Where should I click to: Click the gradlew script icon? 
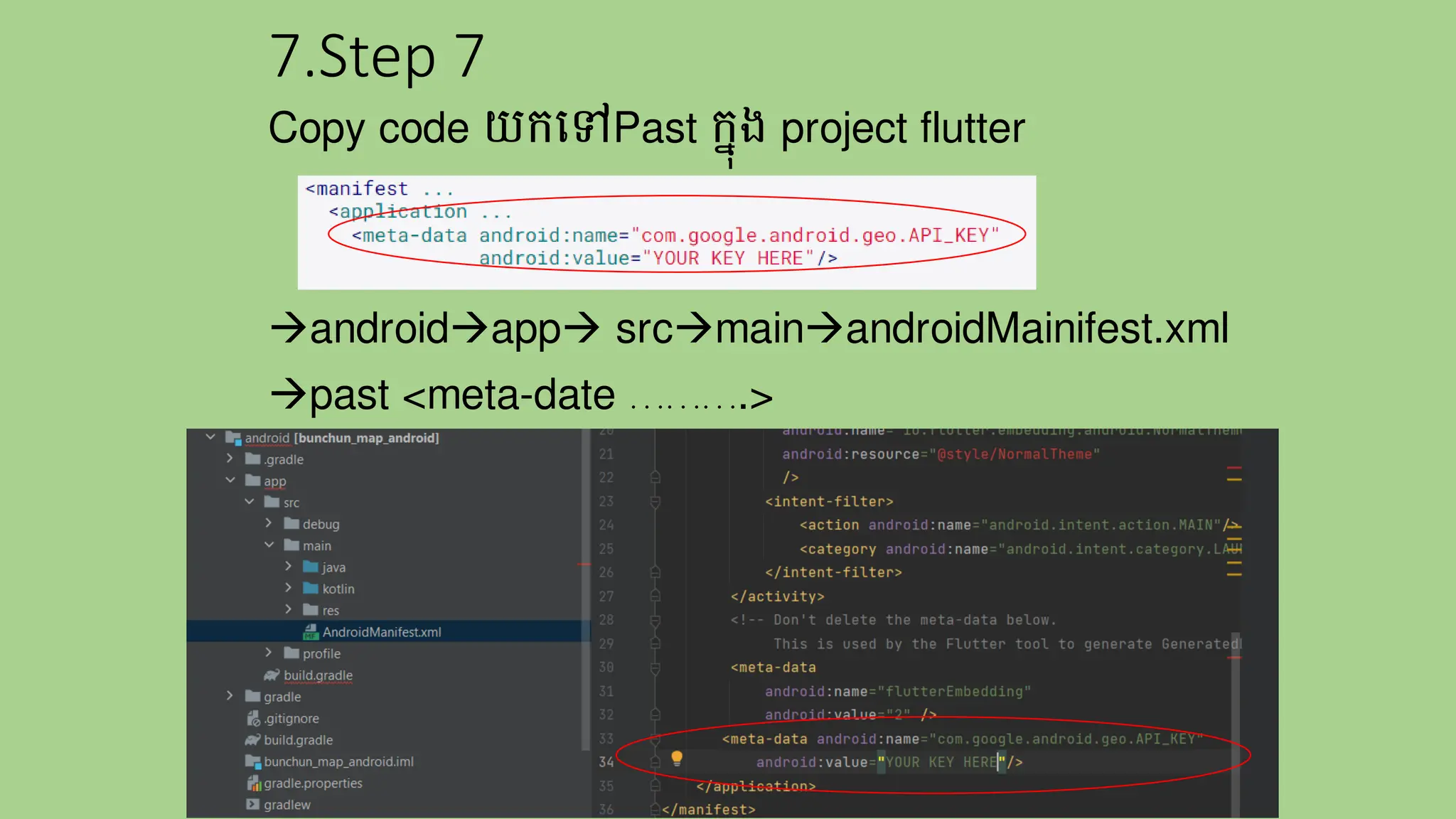(x=252, y=805)
